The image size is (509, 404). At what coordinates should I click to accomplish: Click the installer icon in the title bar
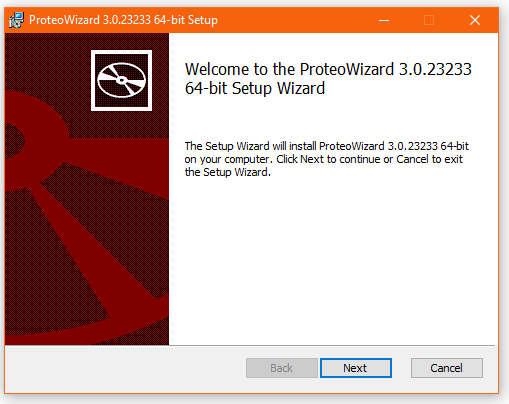click(x=16, y=20)
